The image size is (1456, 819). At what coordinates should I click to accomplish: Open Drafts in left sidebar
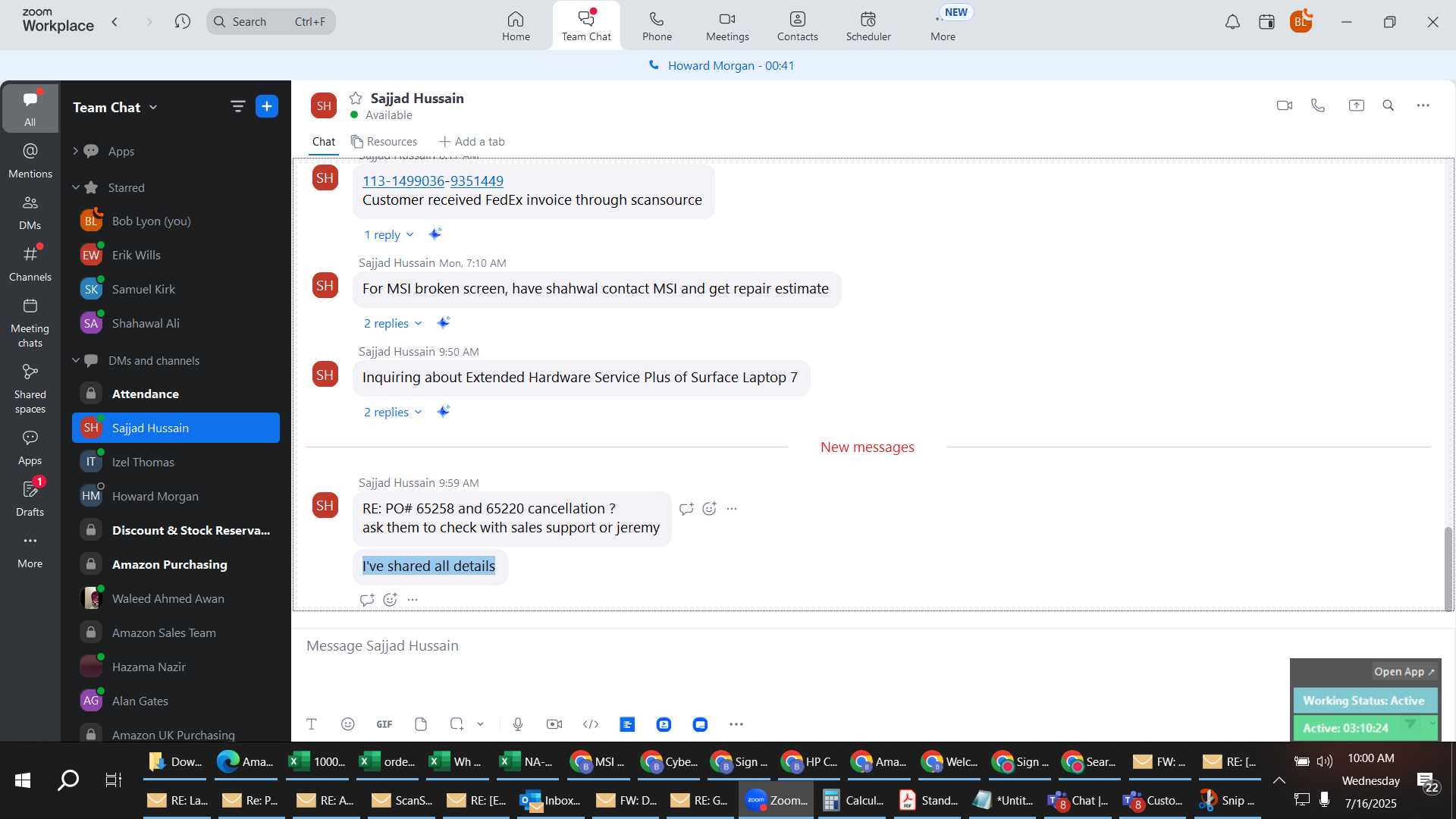pyautogui.click(x=30, y=499)
